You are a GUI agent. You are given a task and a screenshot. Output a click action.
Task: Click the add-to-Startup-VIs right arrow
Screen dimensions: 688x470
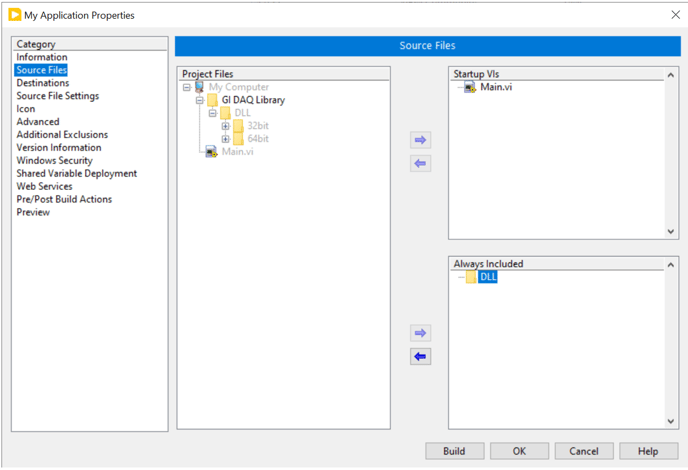pos(421,141)
